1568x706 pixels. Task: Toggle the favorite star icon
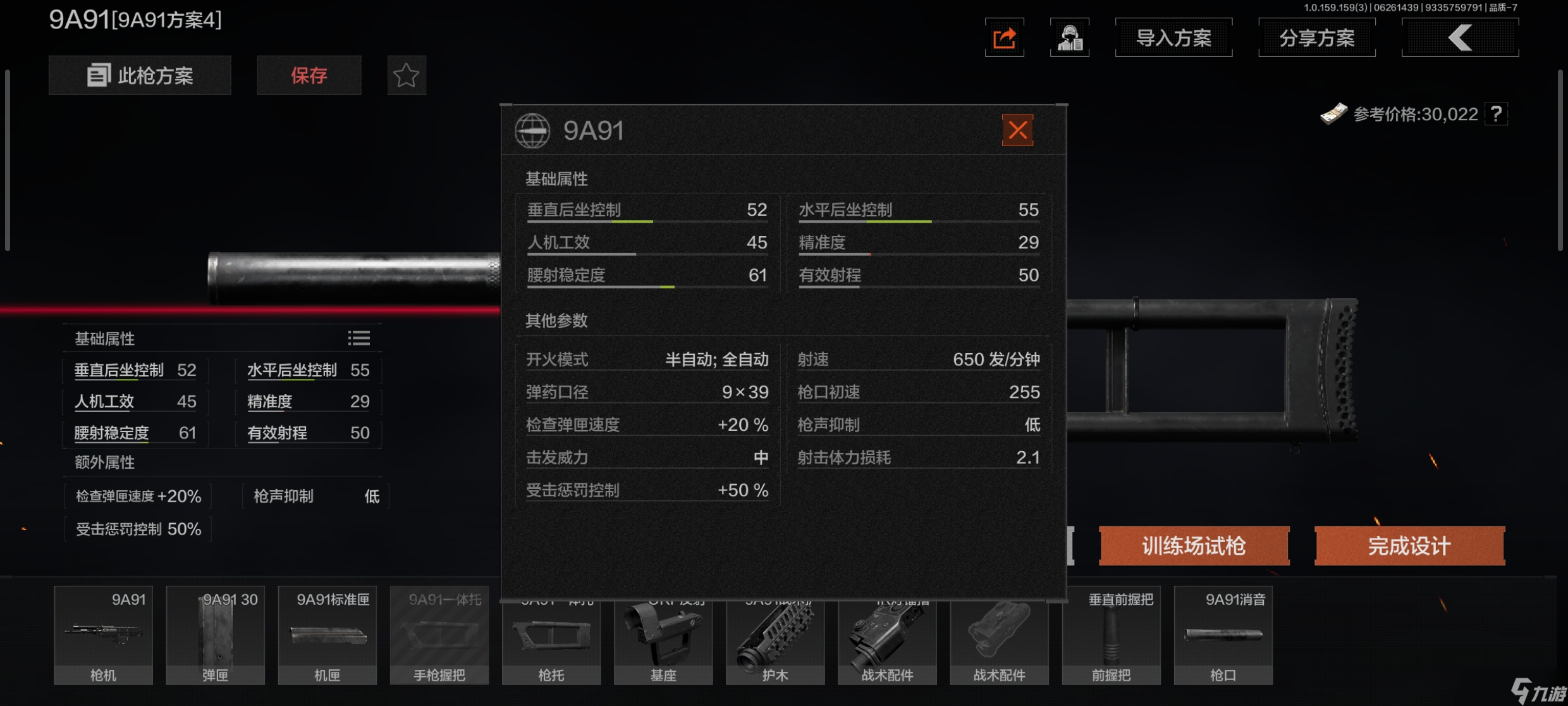tap(407, 75)
